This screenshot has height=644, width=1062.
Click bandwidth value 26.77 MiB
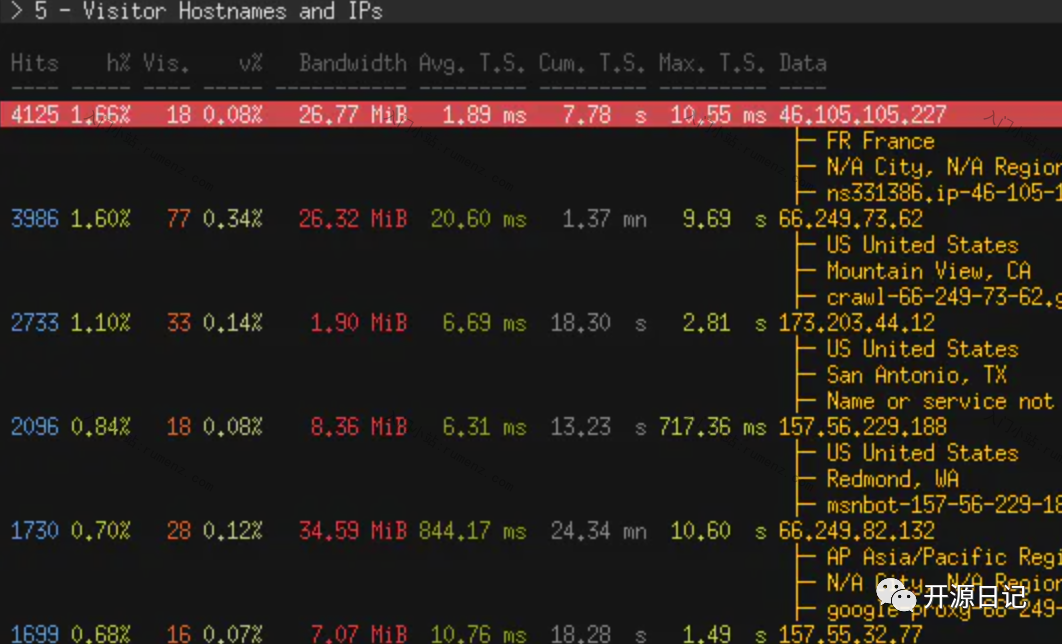[x=353, y=114]
